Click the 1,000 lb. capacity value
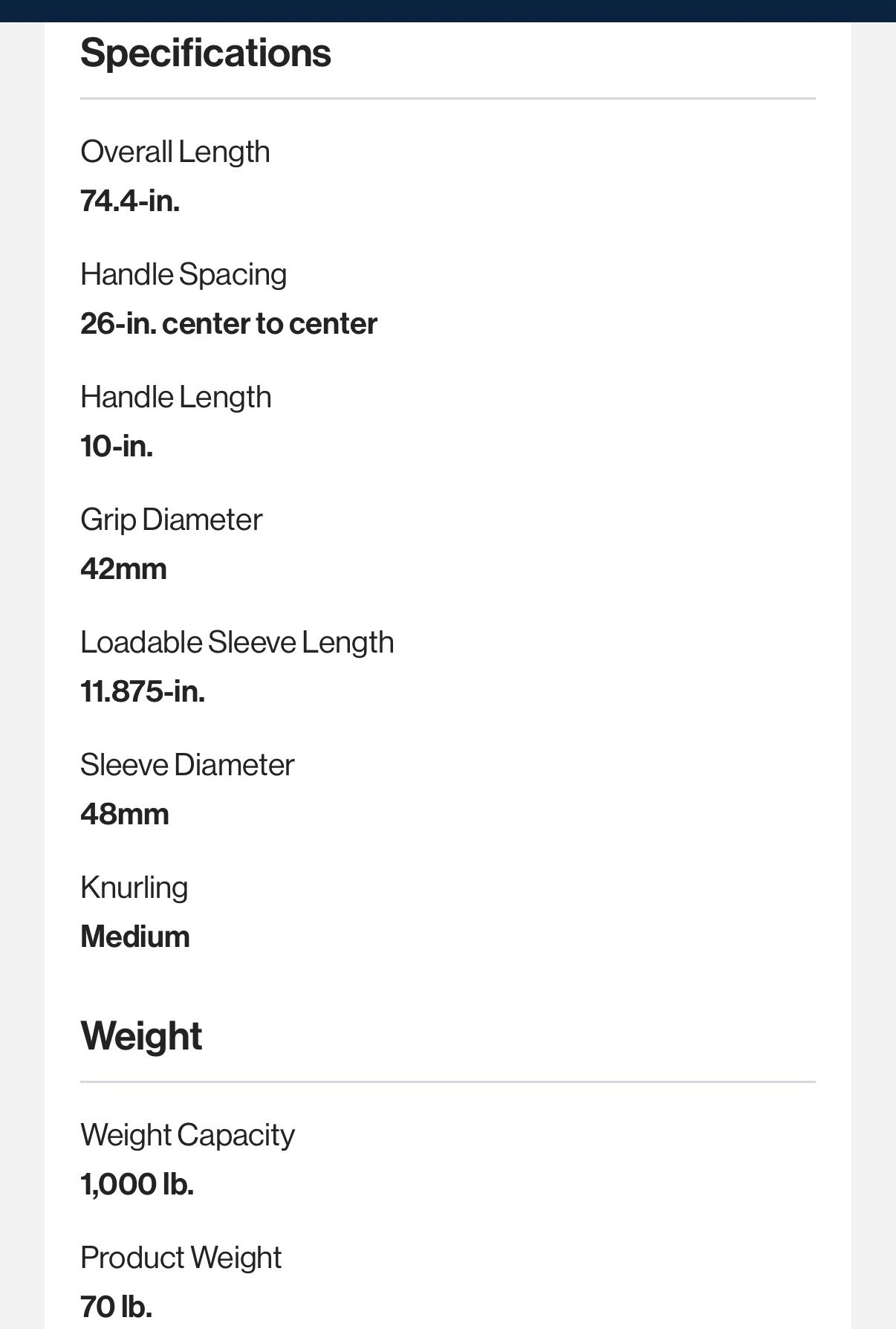This screenshot has height=1329, width=896. (x=137, y=1184)
